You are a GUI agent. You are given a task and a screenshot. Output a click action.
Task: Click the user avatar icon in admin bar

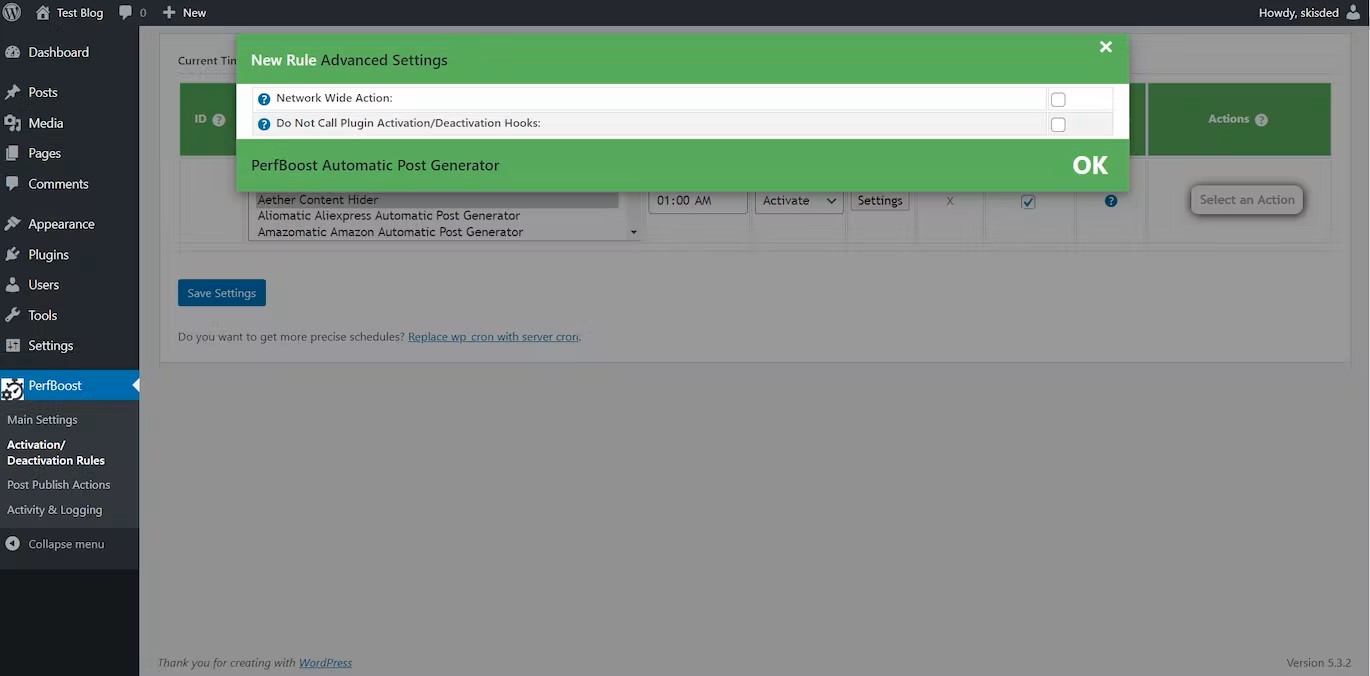pos(1353,13)
